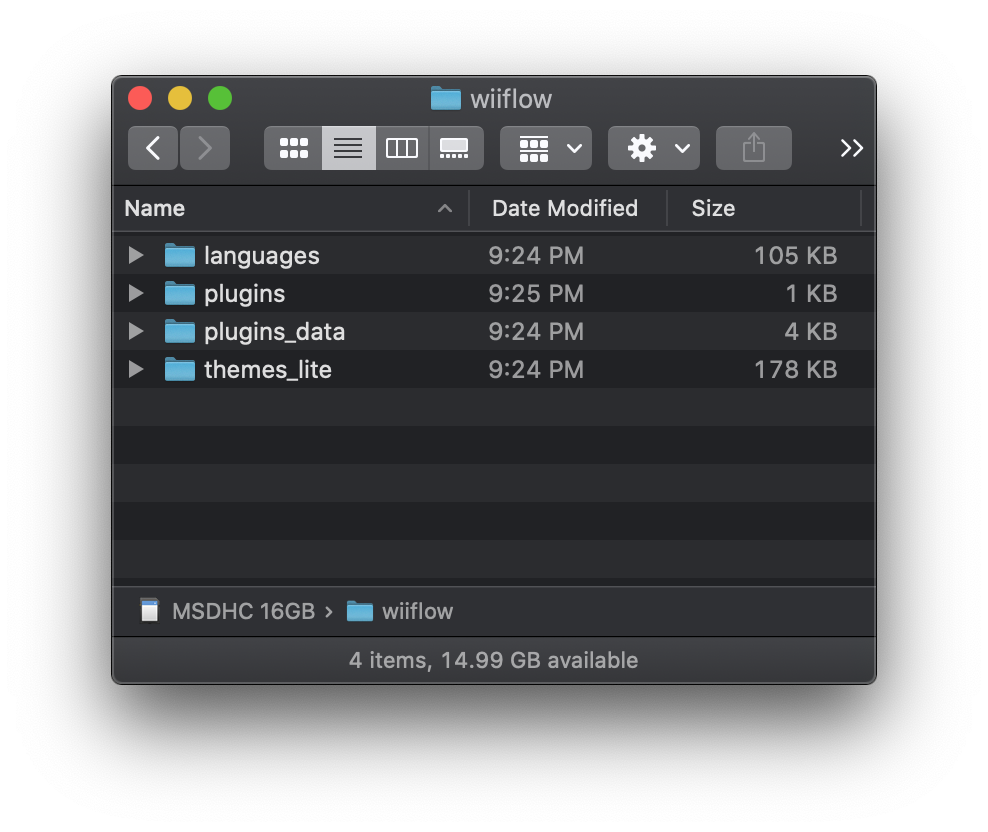The height and width of the screenshot is (832, 988).
Task: Expand the plugins folder triangle
Action: pyautogui.click(x=135, y=293)
